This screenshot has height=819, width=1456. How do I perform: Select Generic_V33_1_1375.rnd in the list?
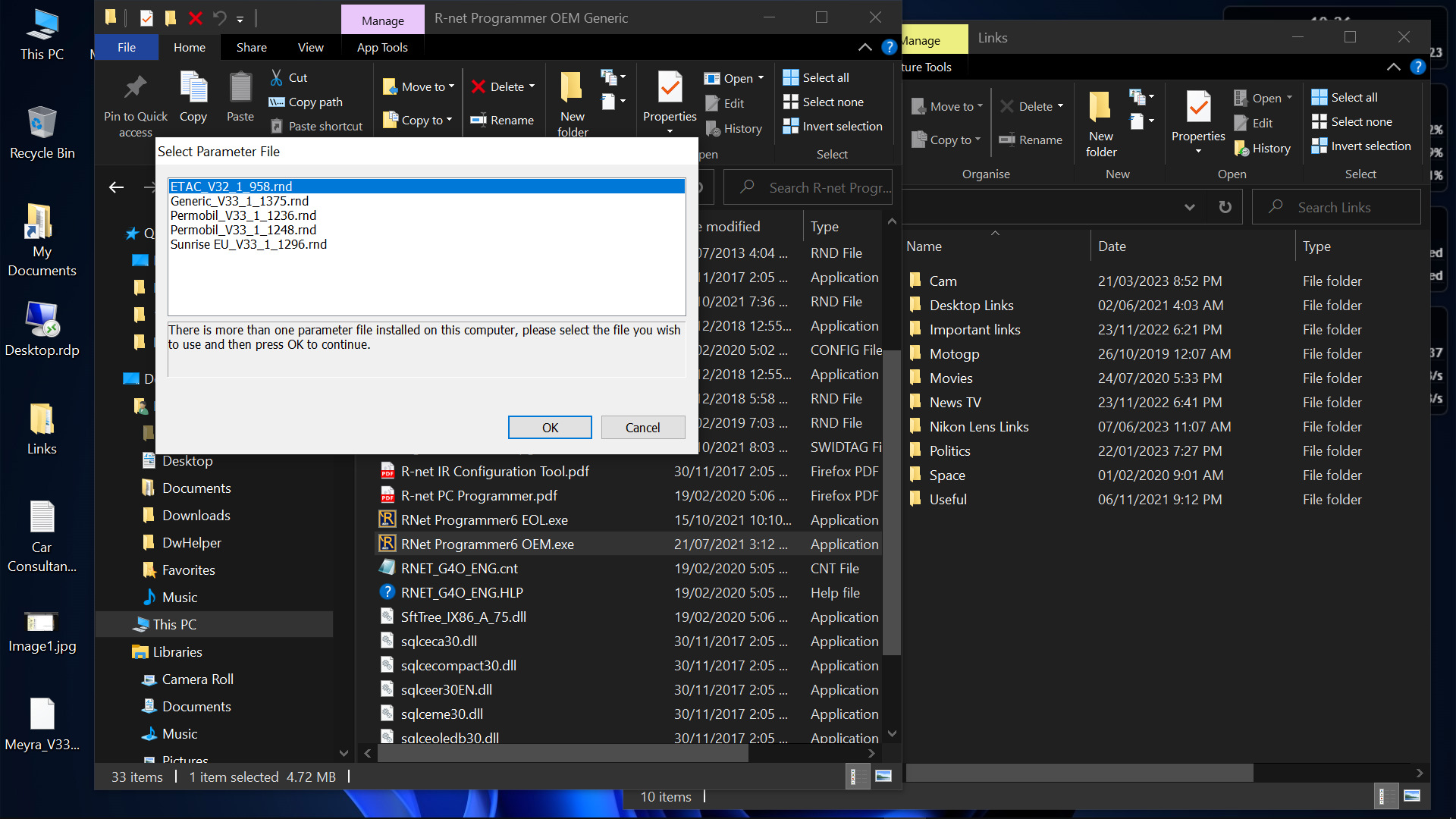pyautogui.click(x=240, y=201)
